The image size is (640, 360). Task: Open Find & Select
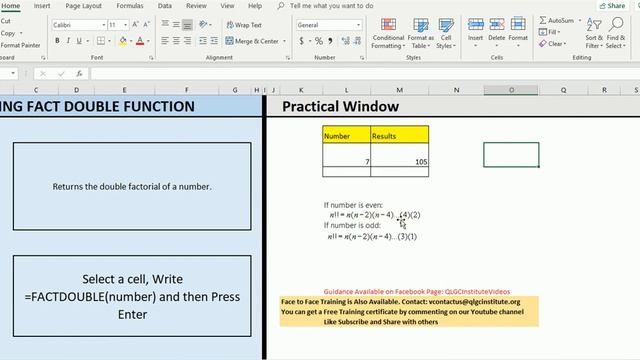pos(616,33)
